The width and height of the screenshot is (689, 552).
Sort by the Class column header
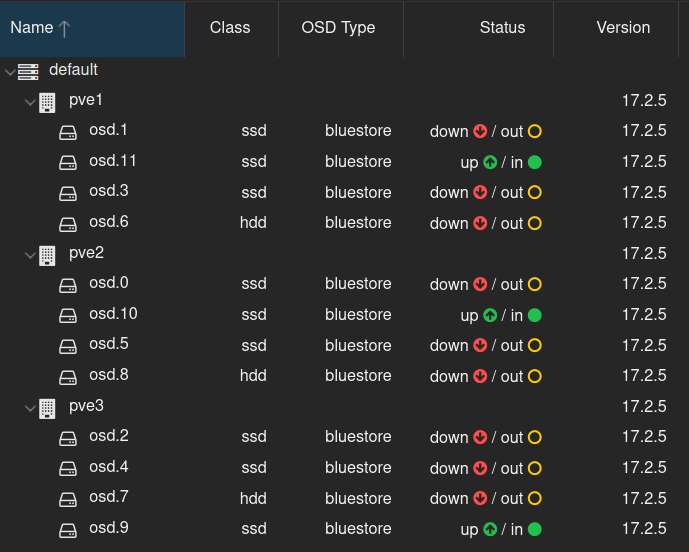tap(232, 29)
